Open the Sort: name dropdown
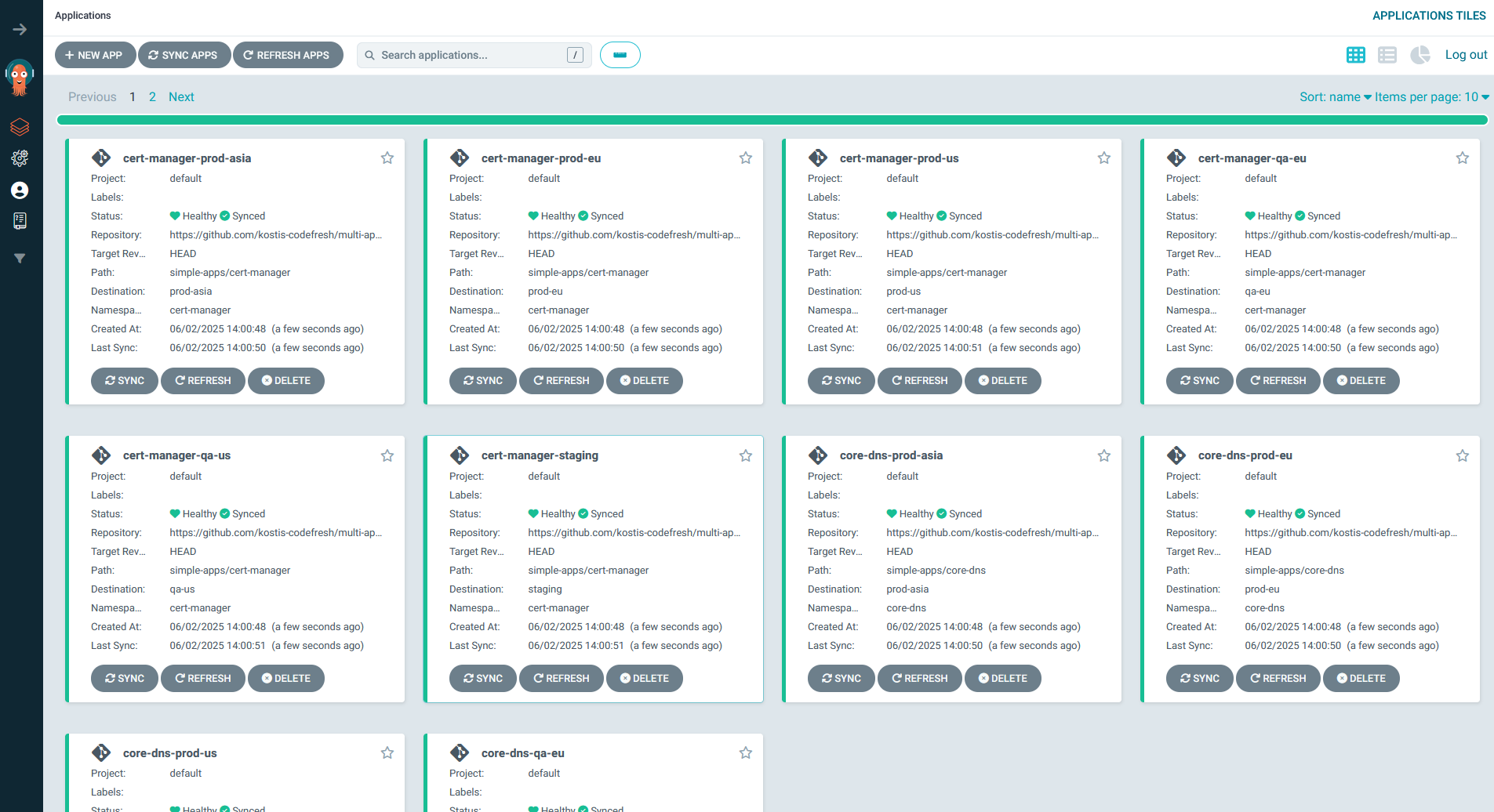The image size is (1494, 812). pyautogui.click(x=1332, y=96)
